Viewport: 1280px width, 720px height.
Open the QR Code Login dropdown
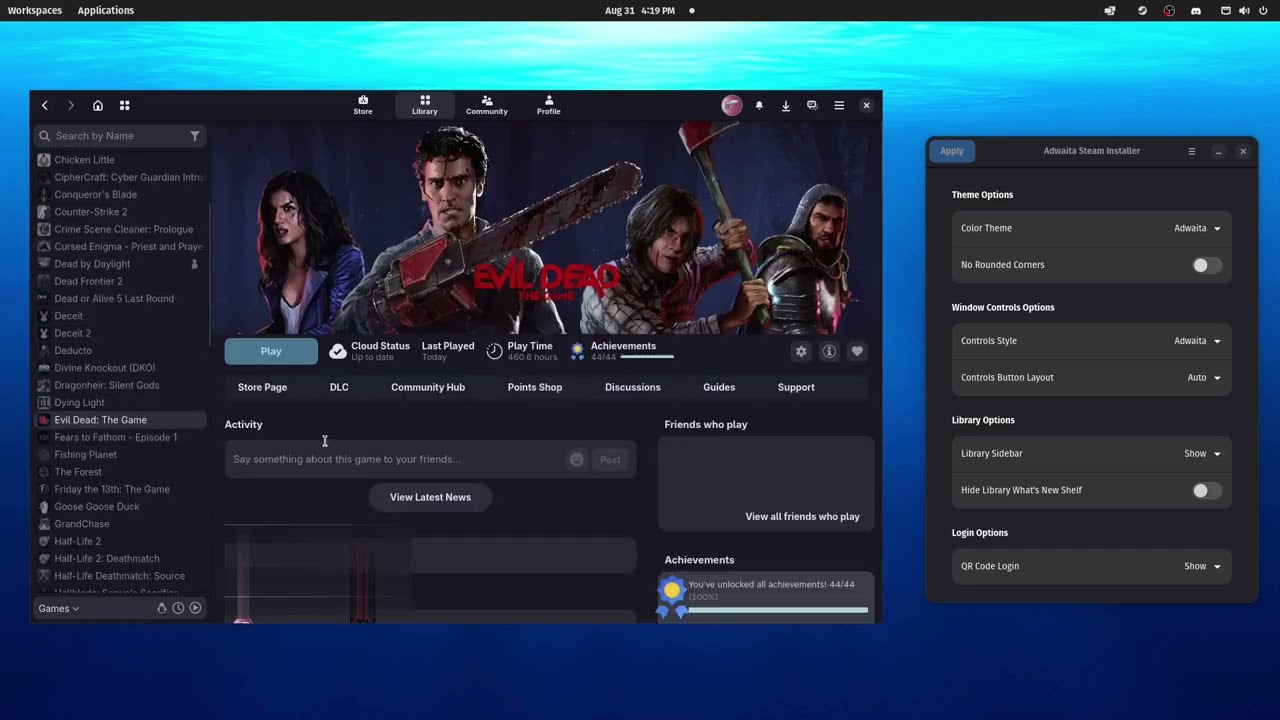1202,566
